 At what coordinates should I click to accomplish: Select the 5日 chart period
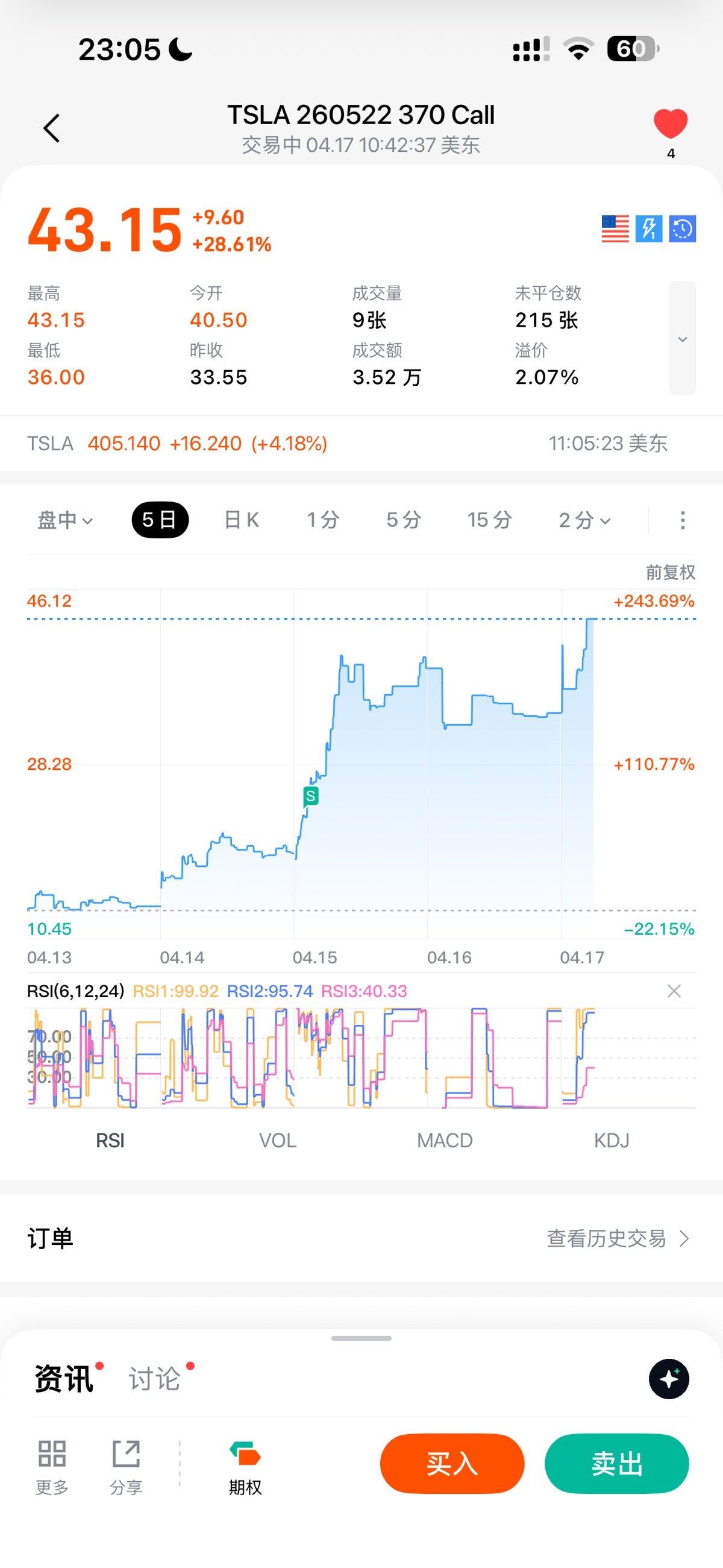160,520
